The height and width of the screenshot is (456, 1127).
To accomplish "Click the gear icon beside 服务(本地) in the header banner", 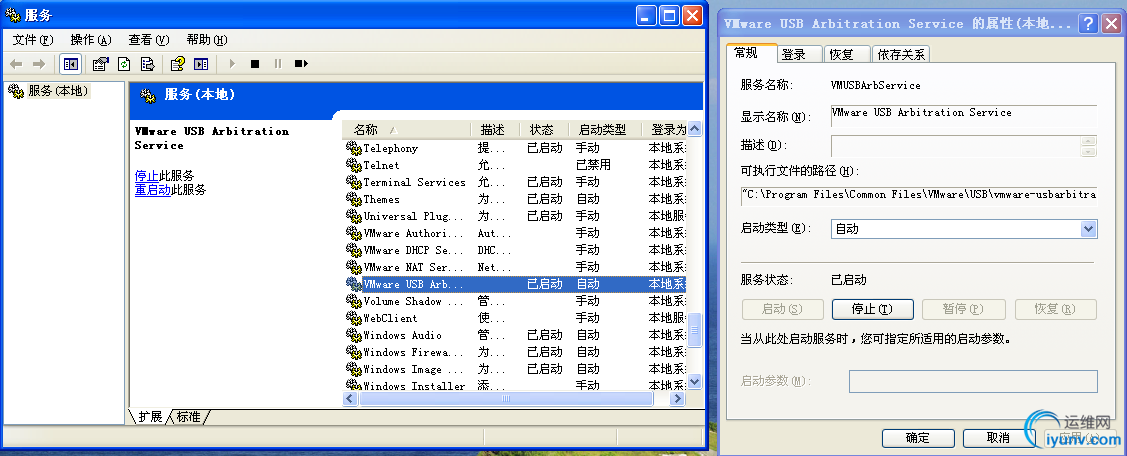I will [148, 95].
